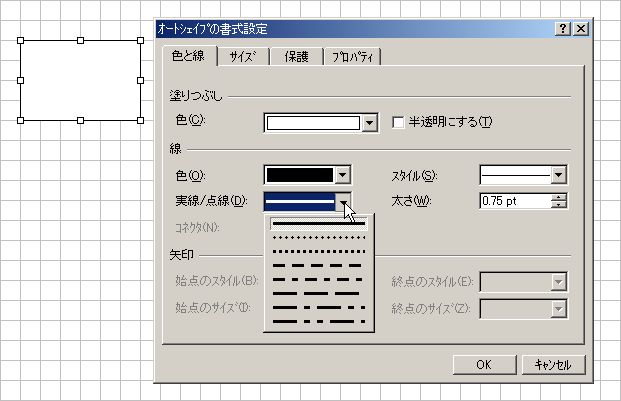
Task: Click the 実線/点線(D) label
Action: pyautogui.click(x=211, y=201)
